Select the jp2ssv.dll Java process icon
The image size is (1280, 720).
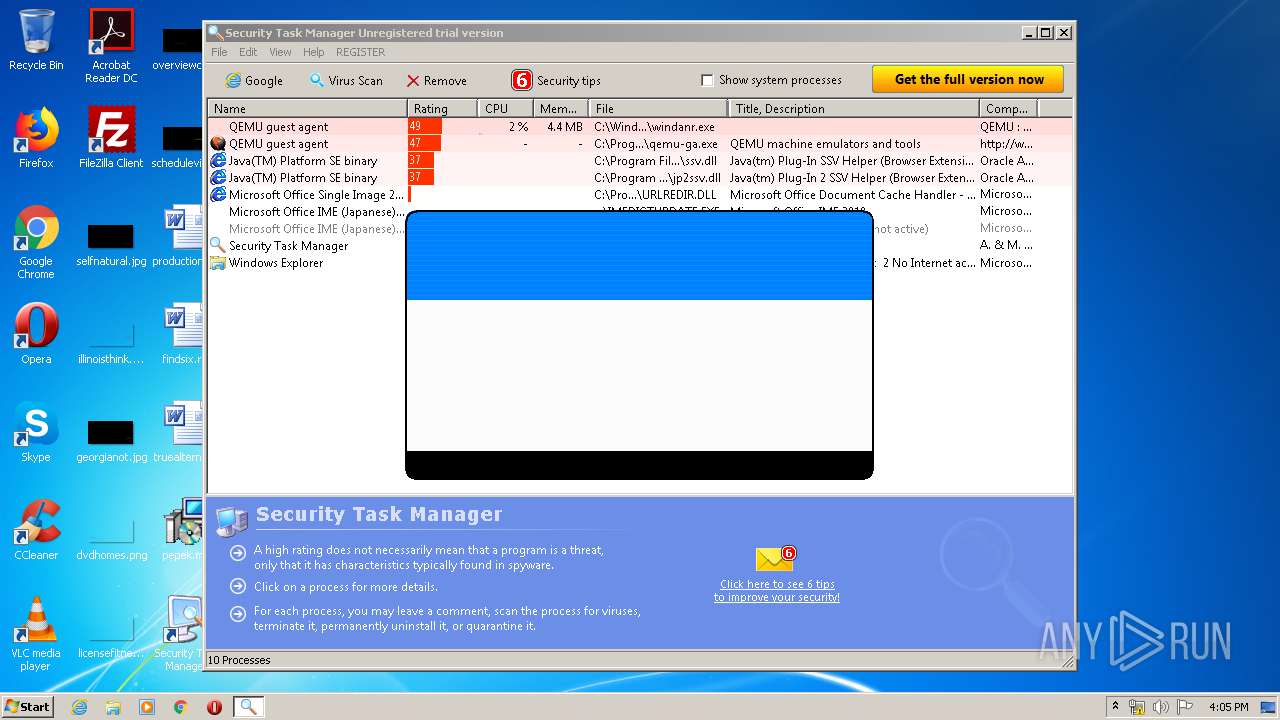pos(218,178)
